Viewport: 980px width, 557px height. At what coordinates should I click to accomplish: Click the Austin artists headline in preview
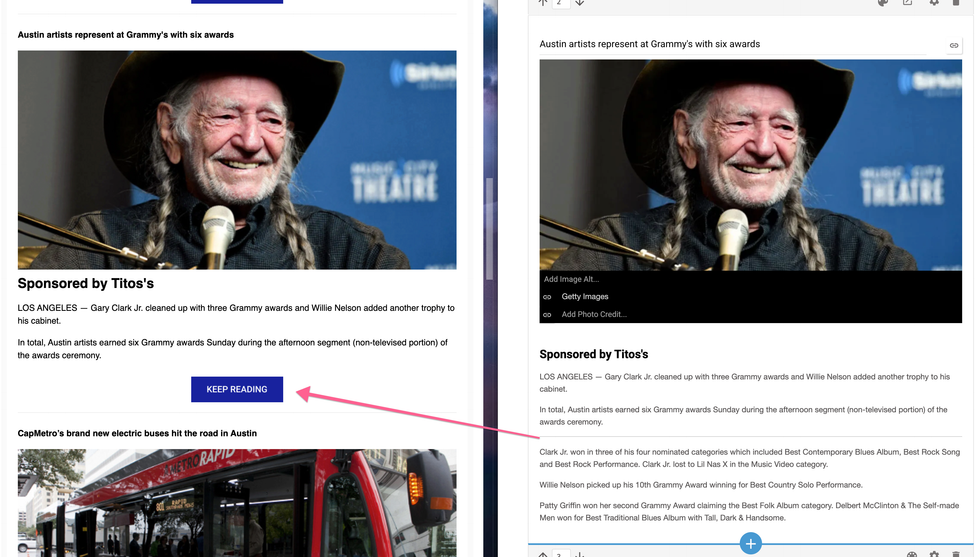coord(125,35)
